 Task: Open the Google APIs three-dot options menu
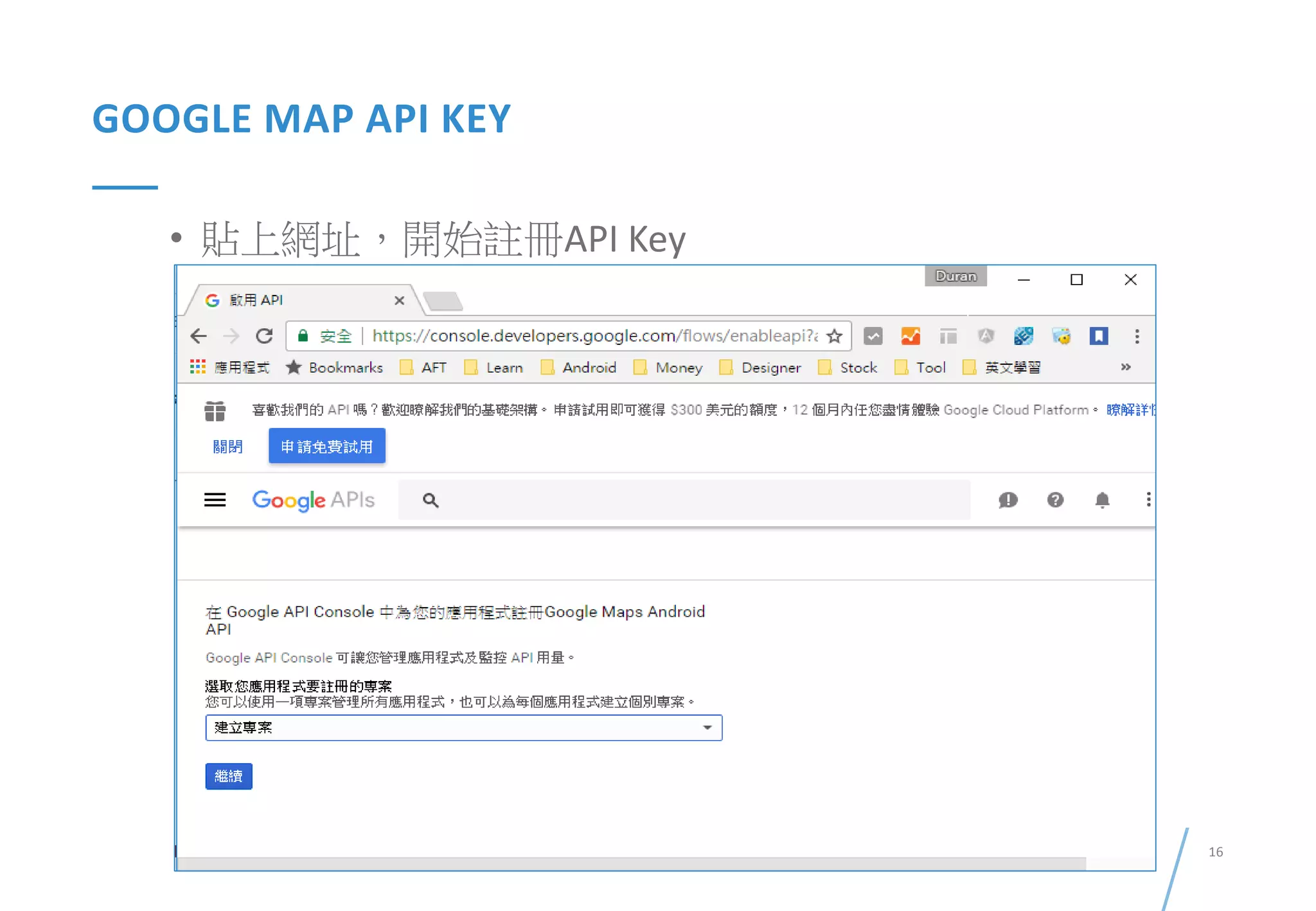pyautogui.click(x=1148, y=500)
